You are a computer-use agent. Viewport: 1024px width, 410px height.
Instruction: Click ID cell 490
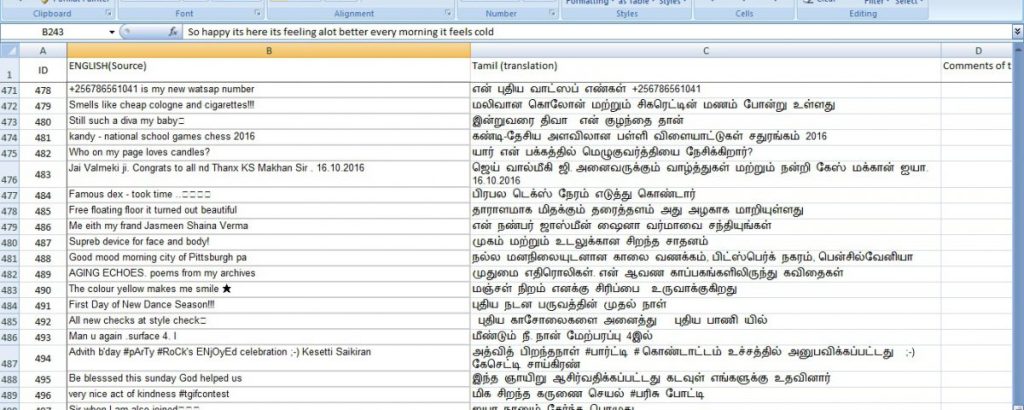[43, 289]
